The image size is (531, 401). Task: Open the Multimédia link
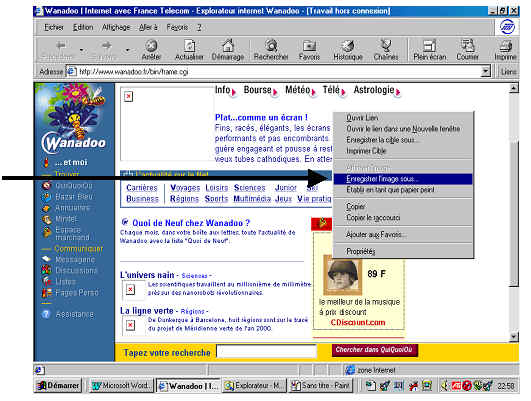tap(252, 198)
